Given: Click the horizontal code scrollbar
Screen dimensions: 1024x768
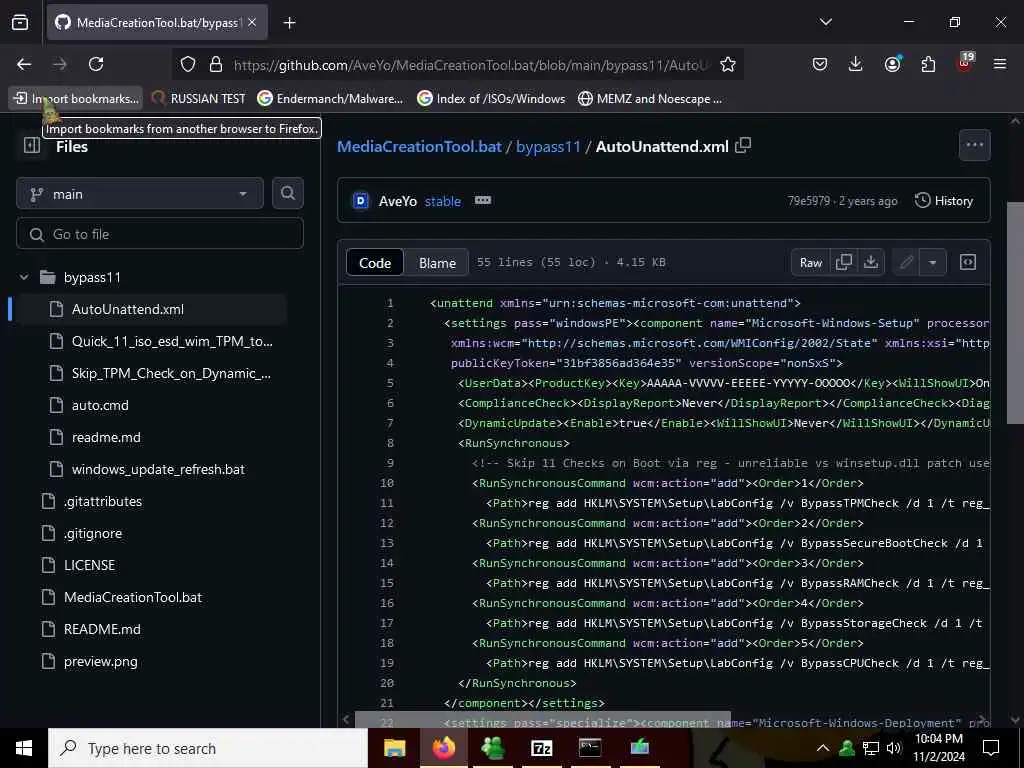Looking at the screenshot, I should [x=542, y=719].
